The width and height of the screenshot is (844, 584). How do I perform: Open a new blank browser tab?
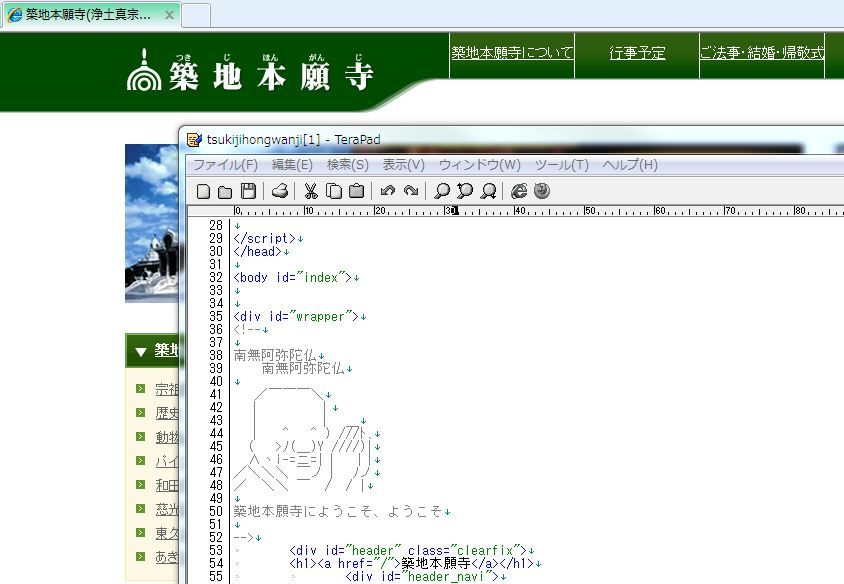[x=196, y=15]
